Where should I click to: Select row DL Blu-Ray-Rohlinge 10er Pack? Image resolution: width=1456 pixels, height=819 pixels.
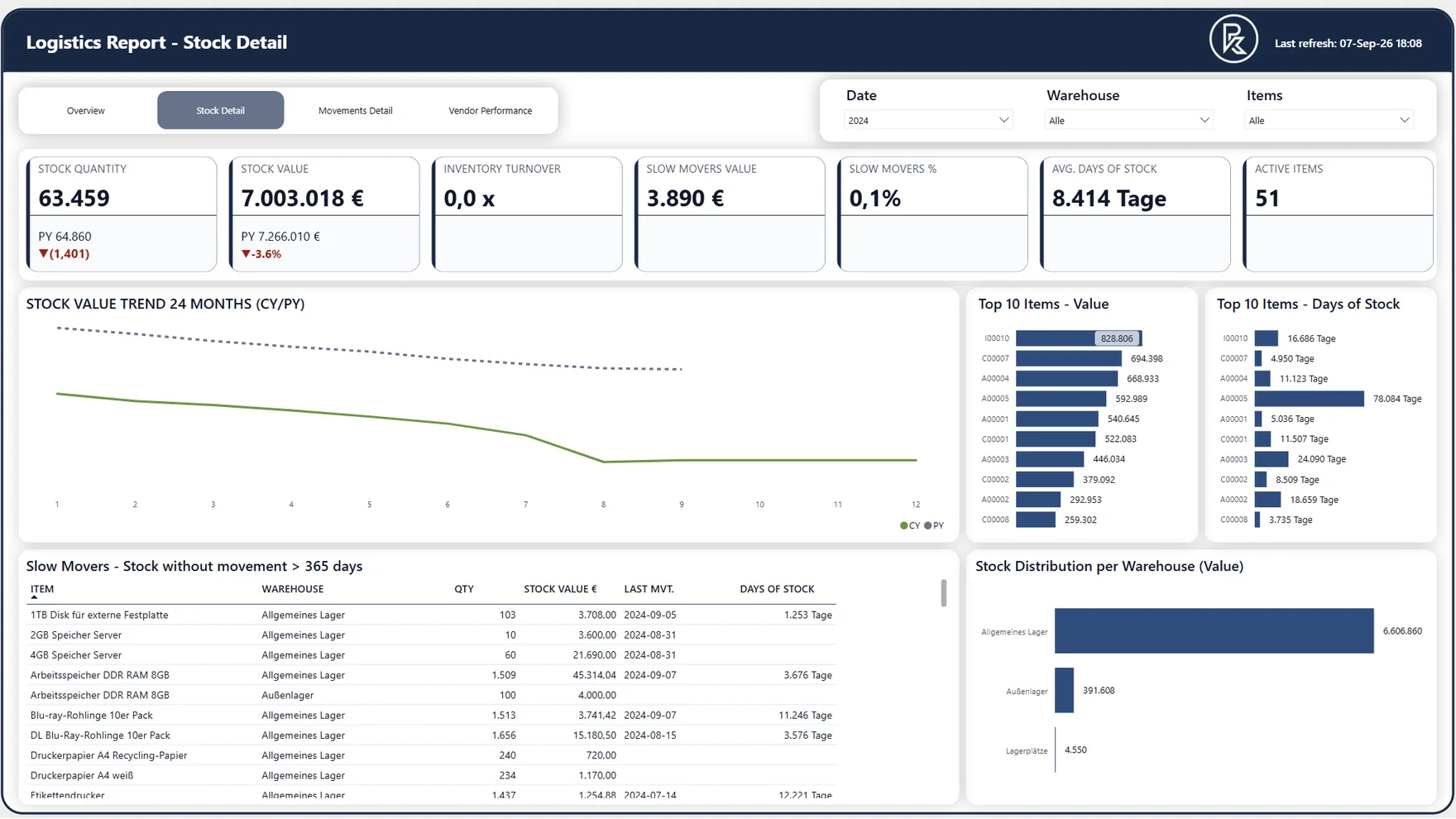coord(431,735)
